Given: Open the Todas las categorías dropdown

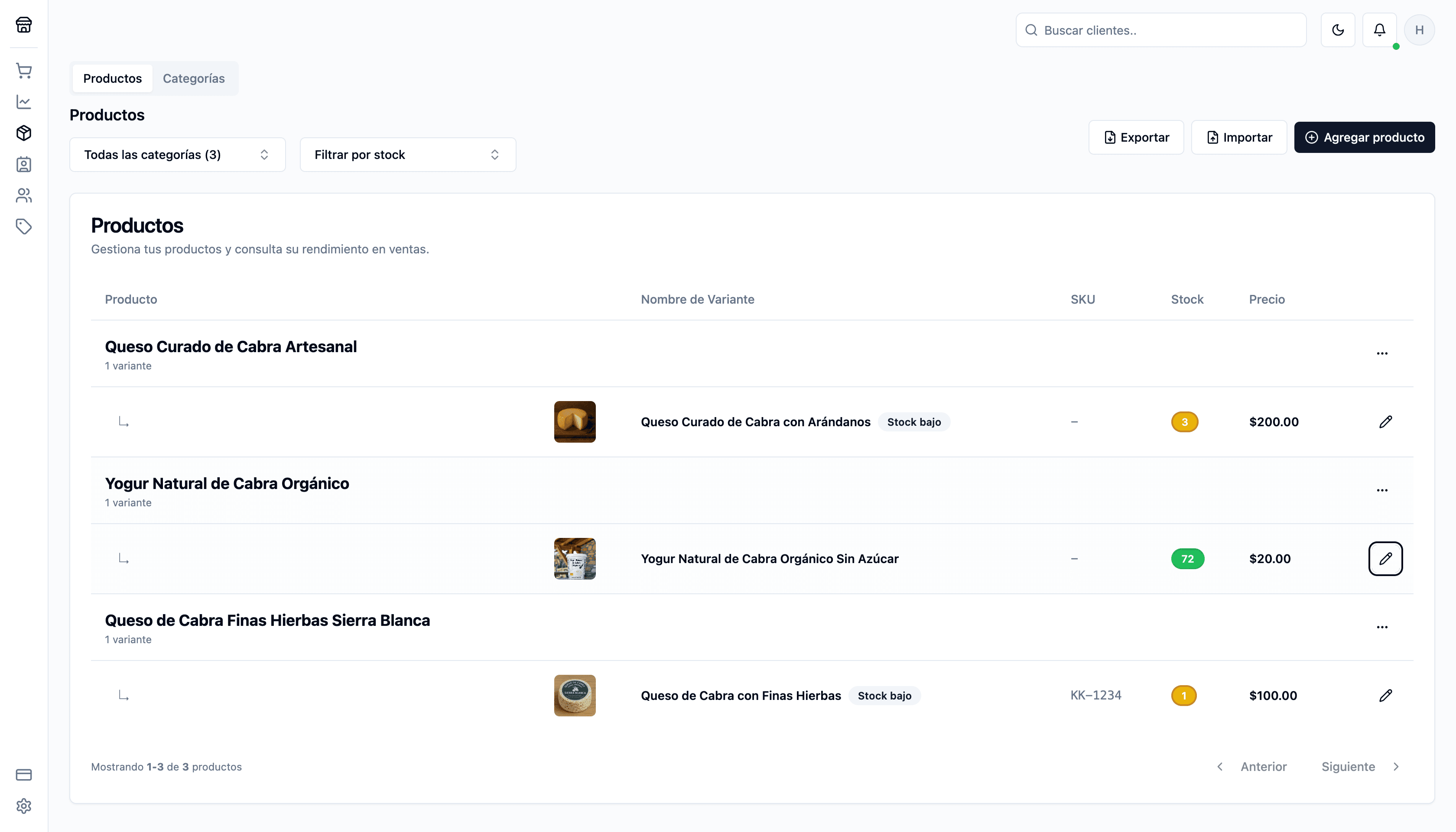Looking at the screenshot, I should pos(177,154).
